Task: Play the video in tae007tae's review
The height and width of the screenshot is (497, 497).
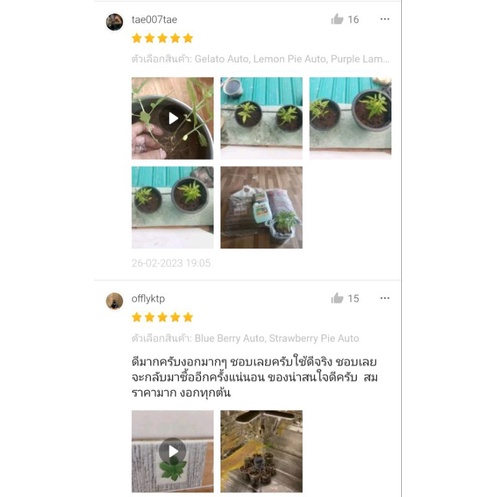Action: point(173,118)
